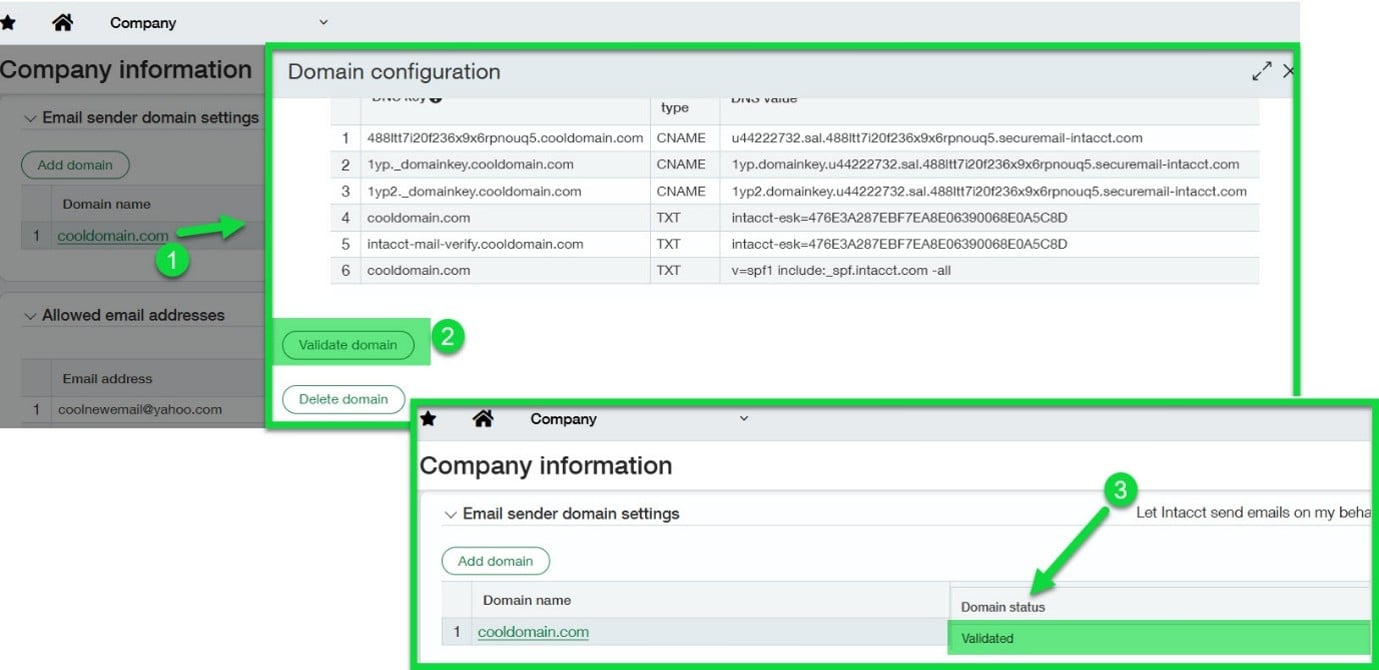Click the favorites star in the validated-status page
Screen dimensions: 1379x670
pos(428,419)
